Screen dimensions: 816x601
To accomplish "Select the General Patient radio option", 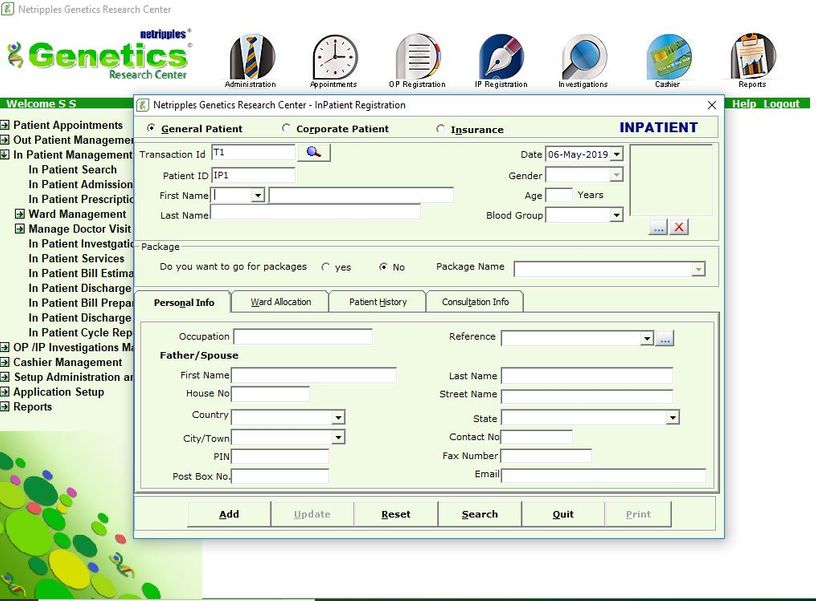I will tap(151, 128).
